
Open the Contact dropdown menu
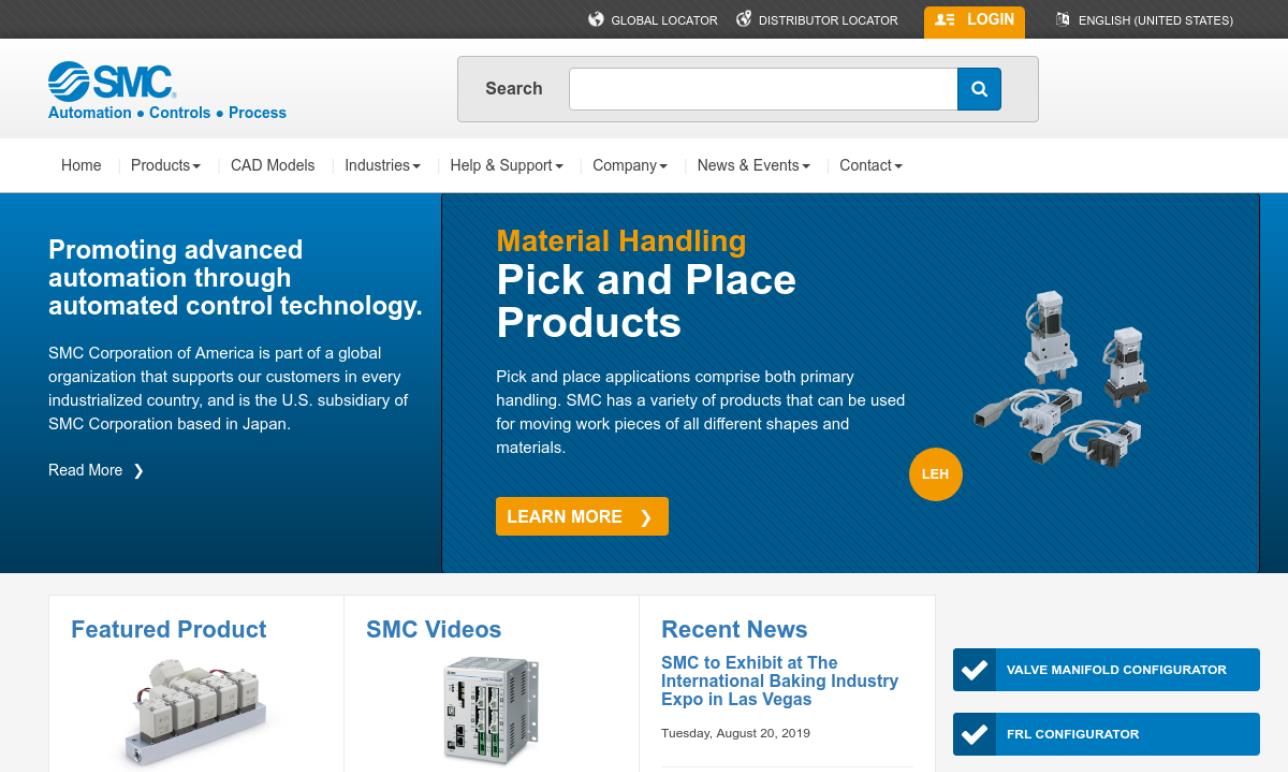tap(869, 165)
